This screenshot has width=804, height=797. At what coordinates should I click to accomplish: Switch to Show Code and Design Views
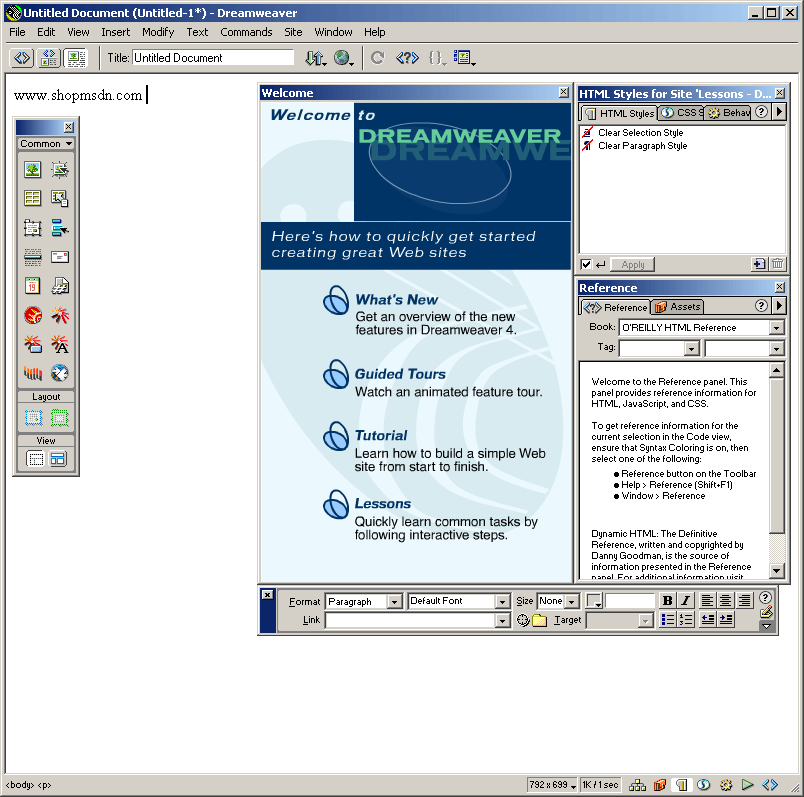[49, 58]
